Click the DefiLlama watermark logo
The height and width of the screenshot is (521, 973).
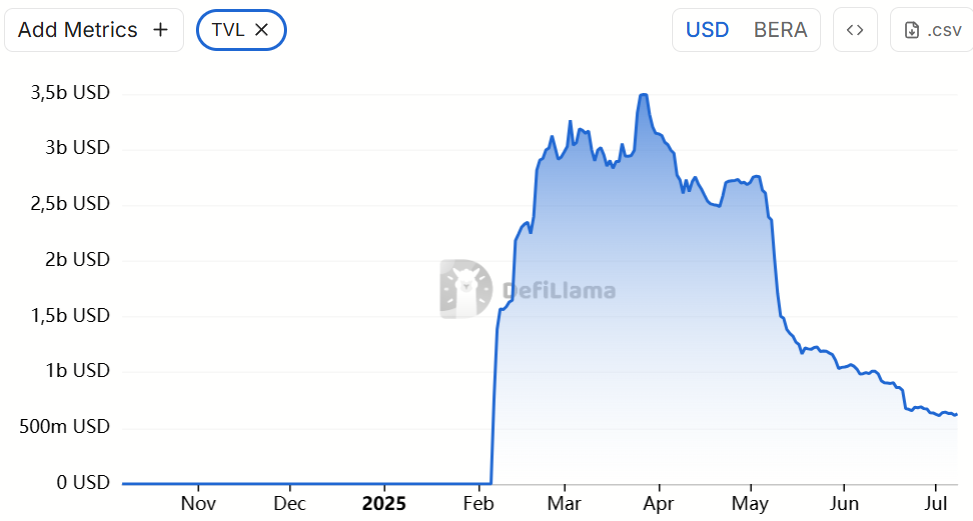pyautogui.click(x=466, y=290)
